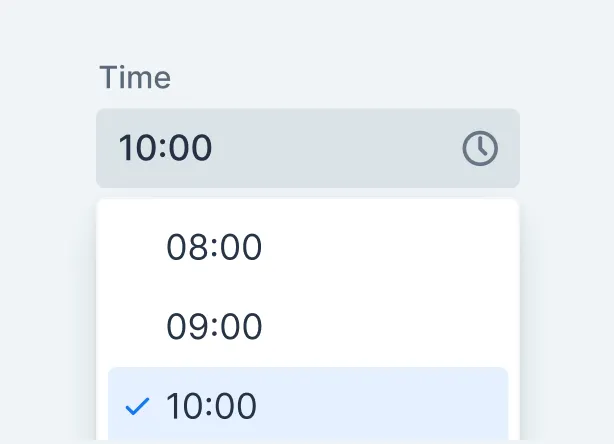The width and height of the screenshot is (614, 444).
Task: Choose 09:00 from the time list
Action: click(214, 327)
